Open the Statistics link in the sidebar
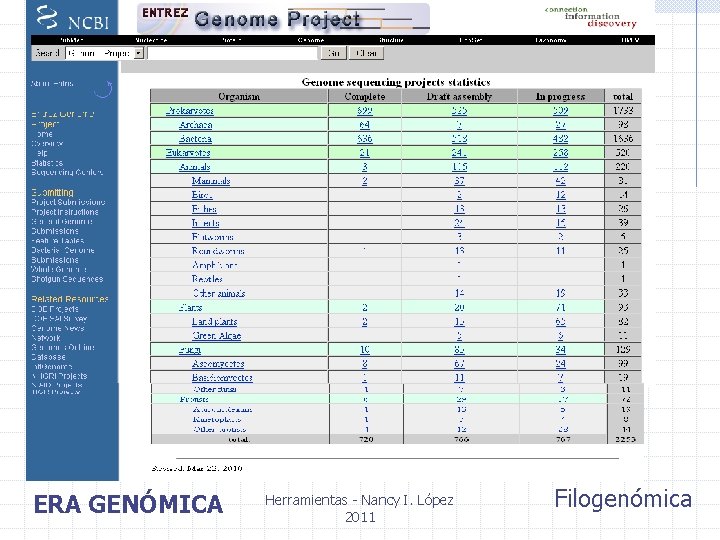The width and height of the screenshot is (720, 540). pyautogui.click(x=47, y=163)
